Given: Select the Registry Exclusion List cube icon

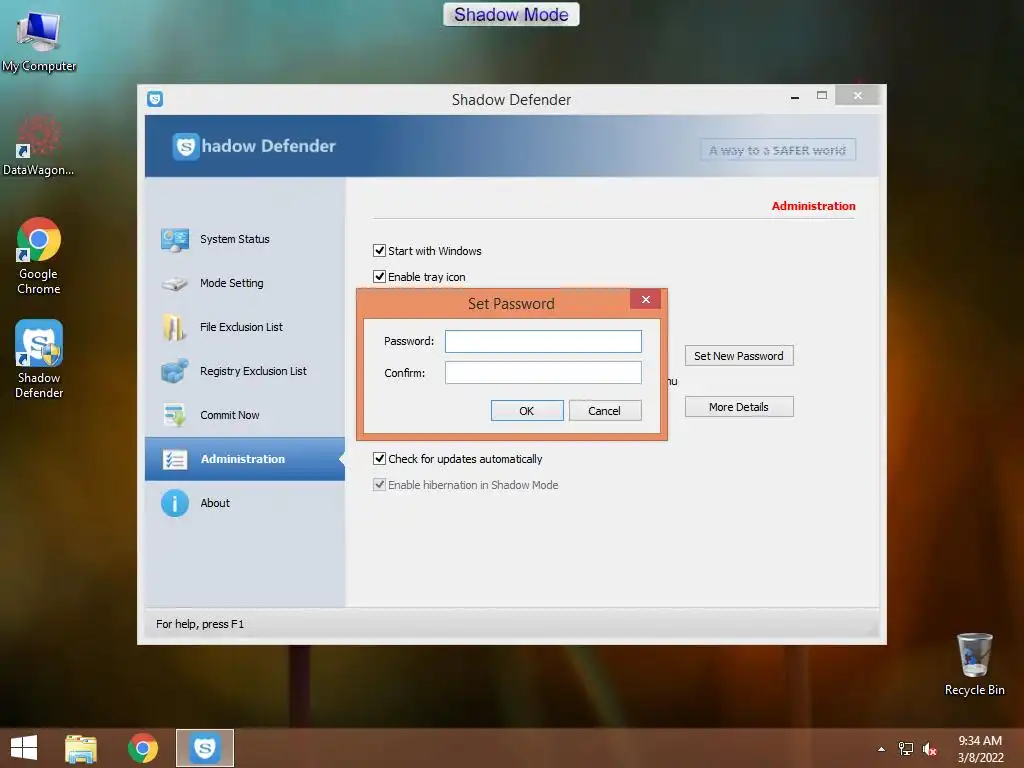Looking at the screenshot, I should 174,371.
